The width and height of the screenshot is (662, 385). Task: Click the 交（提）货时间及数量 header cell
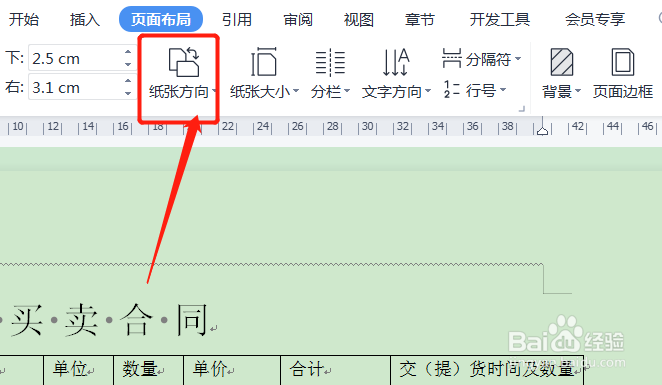tap(487, 370)
